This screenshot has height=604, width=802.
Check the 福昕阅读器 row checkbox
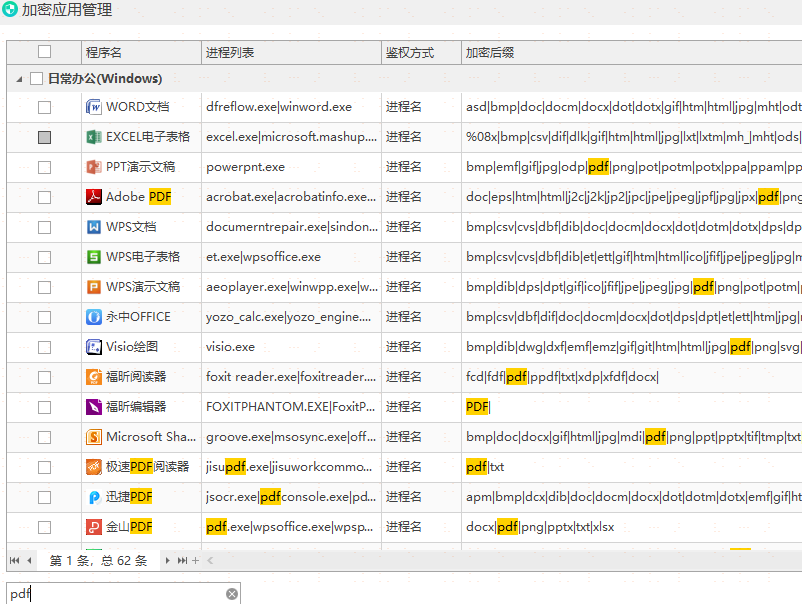(44, 377)
